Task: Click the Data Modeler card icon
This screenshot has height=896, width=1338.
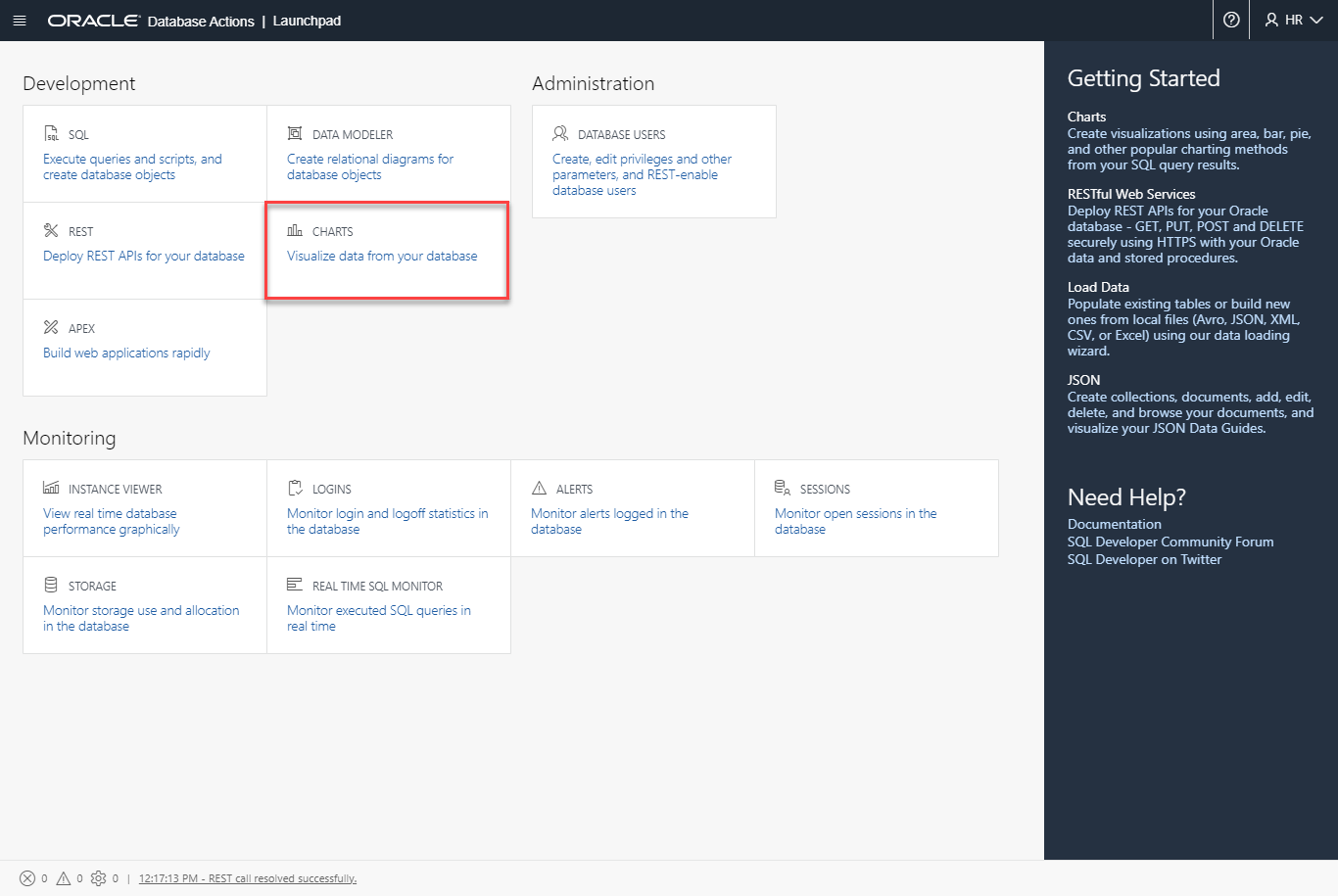Action: (294, 133)
